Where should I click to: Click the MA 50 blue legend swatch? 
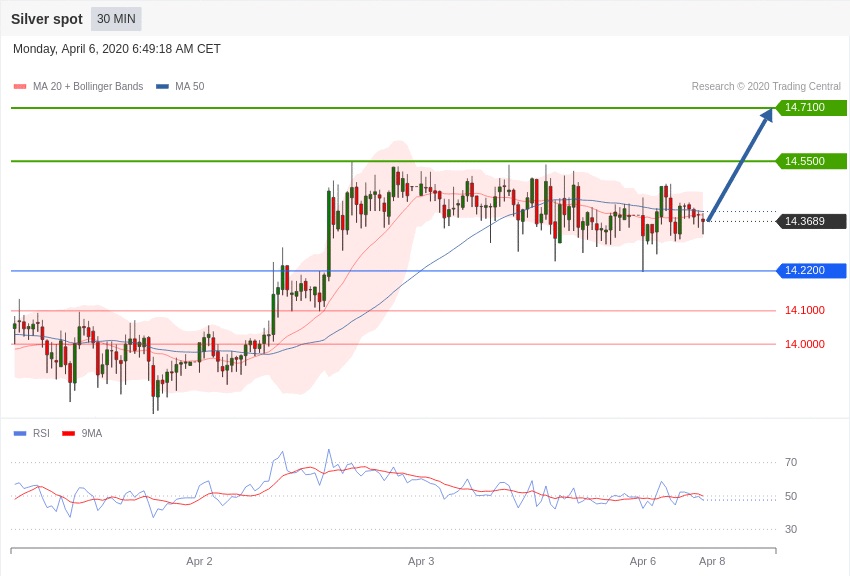(162, 86)
